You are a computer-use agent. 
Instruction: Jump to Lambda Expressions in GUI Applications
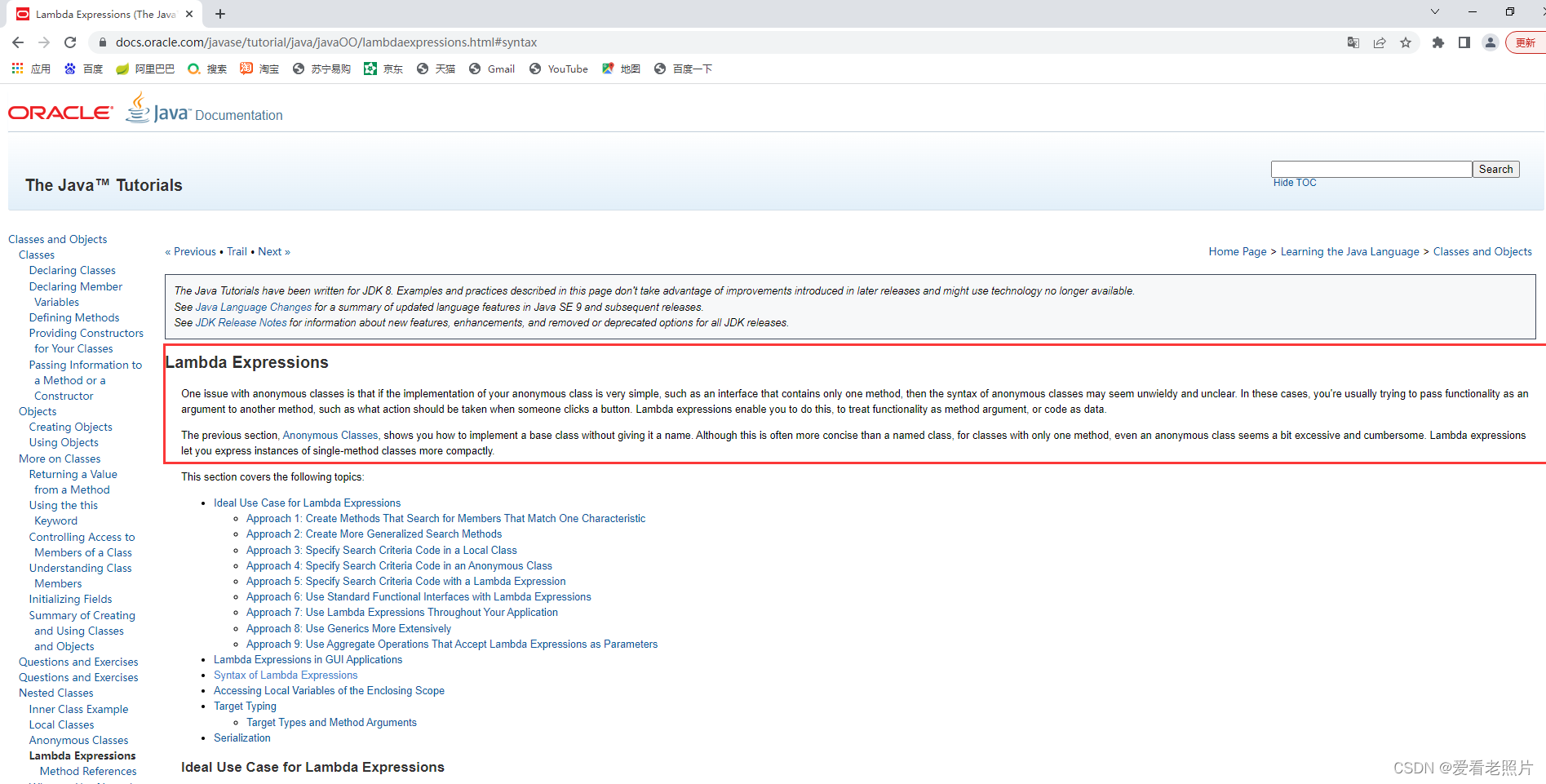[x=308, y=660]
